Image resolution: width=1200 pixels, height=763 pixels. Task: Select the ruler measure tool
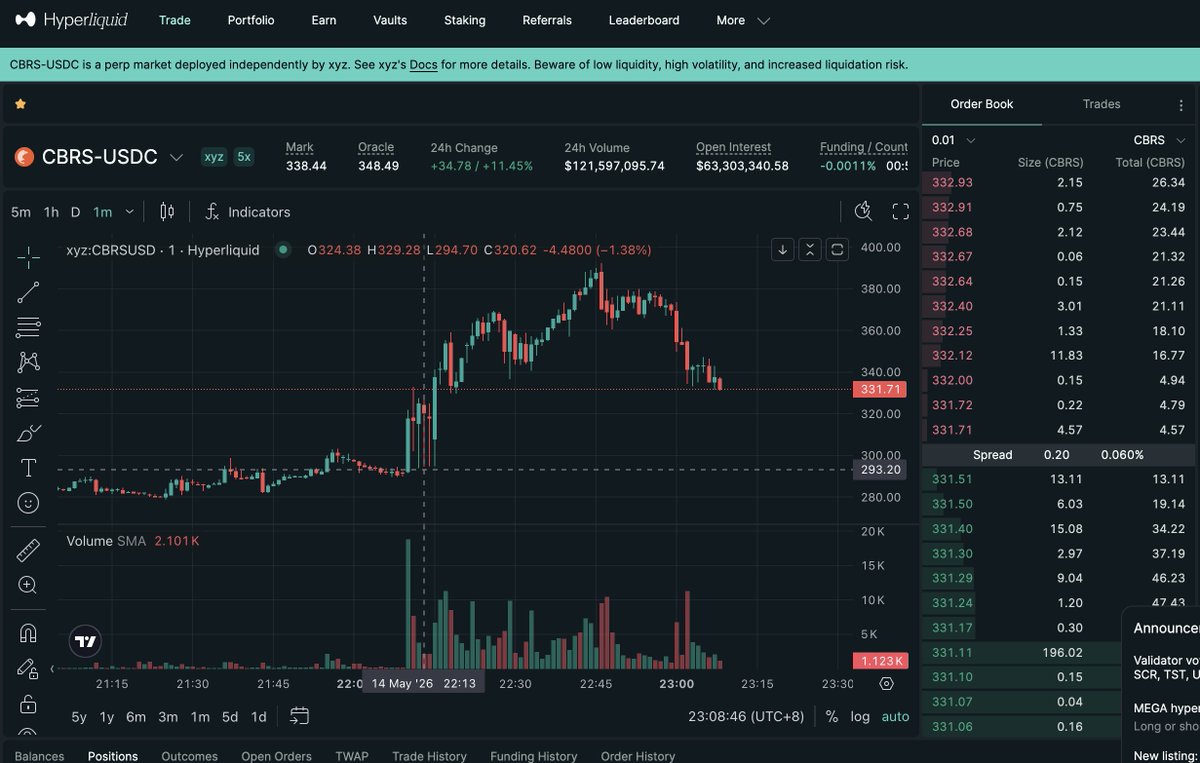pyautogui.click(x=28, y=550)
